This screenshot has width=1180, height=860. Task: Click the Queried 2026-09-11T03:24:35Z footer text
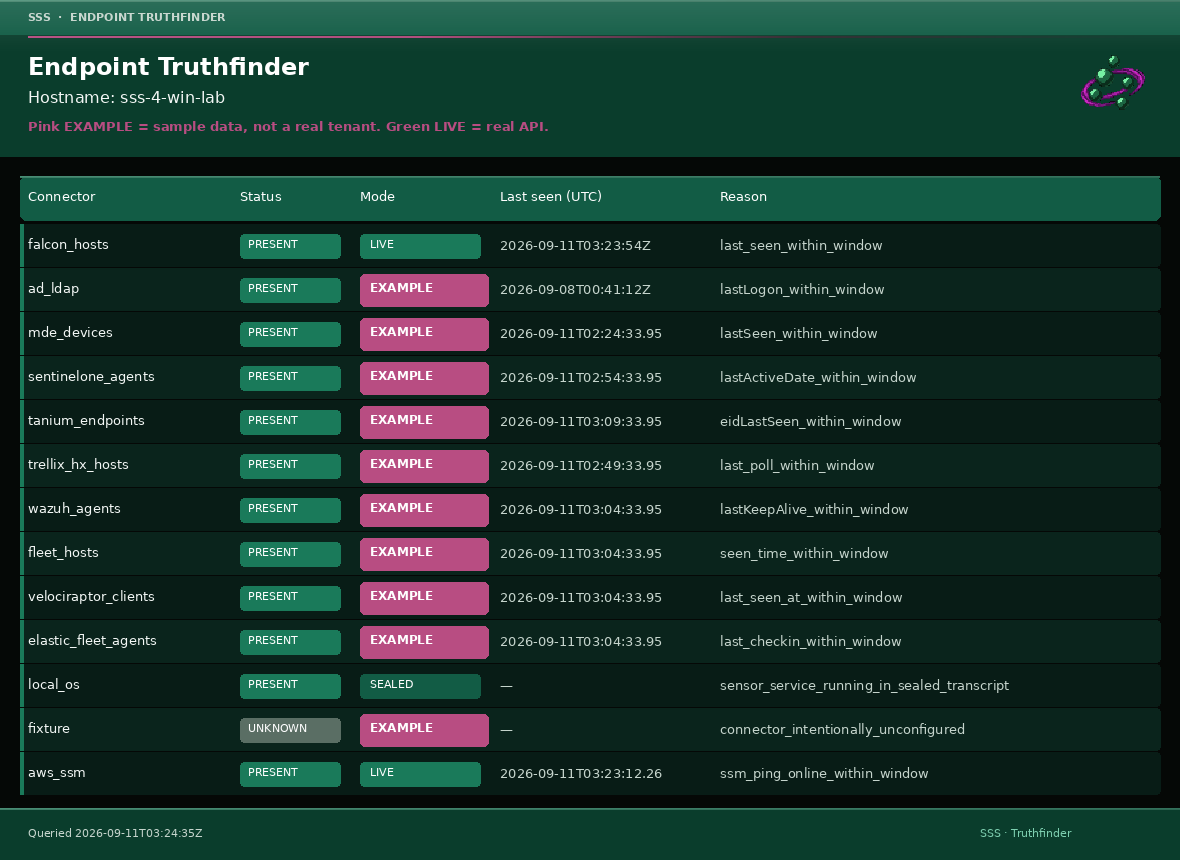[x=115, y=833]
